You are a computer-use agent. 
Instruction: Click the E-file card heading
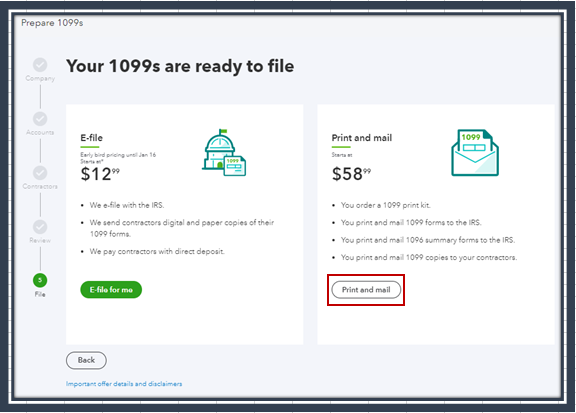pyautogui.click(x=91, y=138)
